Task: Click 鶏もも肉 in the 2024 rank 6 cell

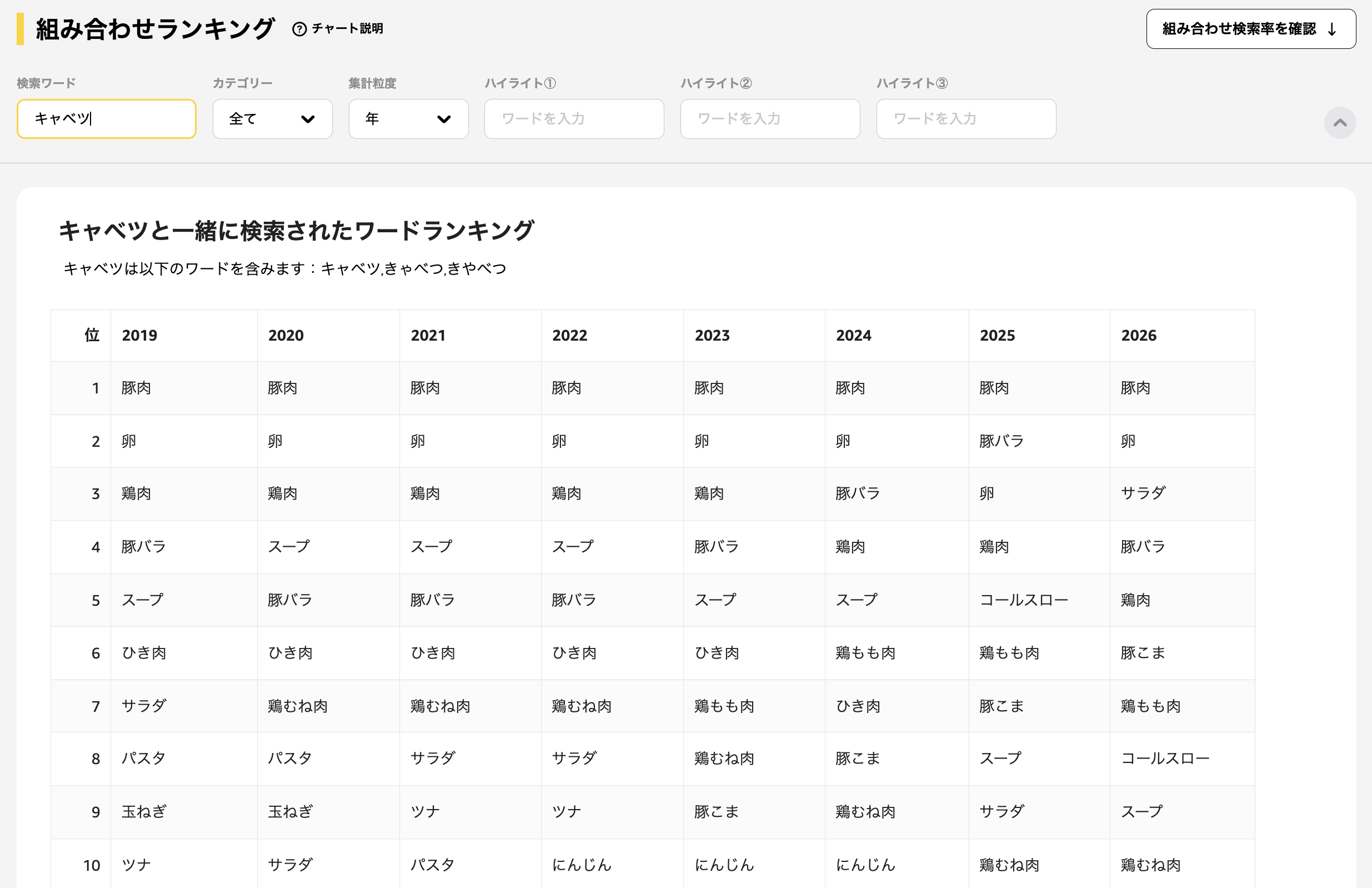Action: click(865, 653)
